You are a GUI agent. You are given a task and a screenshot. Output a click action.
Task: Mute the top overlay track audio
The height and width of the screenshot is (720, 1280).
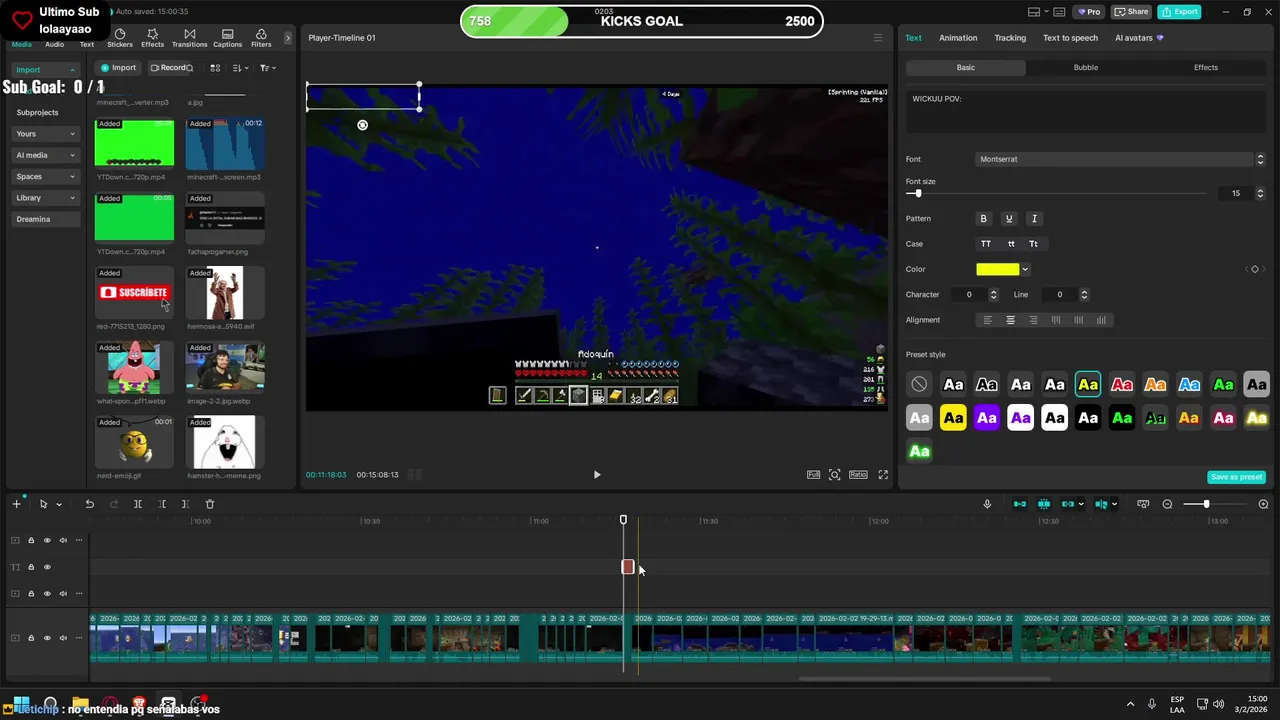(x=63, y=540)
